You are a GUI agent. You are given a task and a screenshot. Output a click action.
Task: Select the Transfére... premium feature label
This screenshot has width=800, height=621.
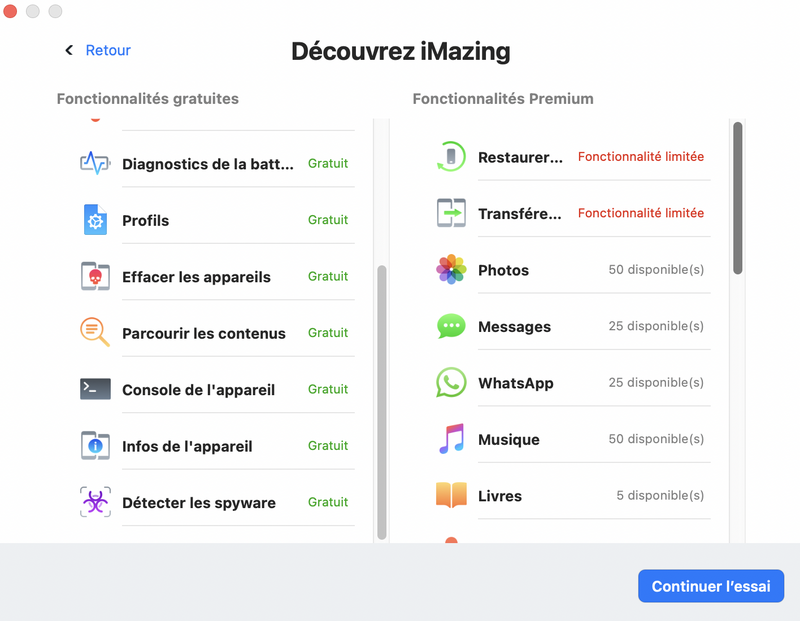(x=519, y=214)
